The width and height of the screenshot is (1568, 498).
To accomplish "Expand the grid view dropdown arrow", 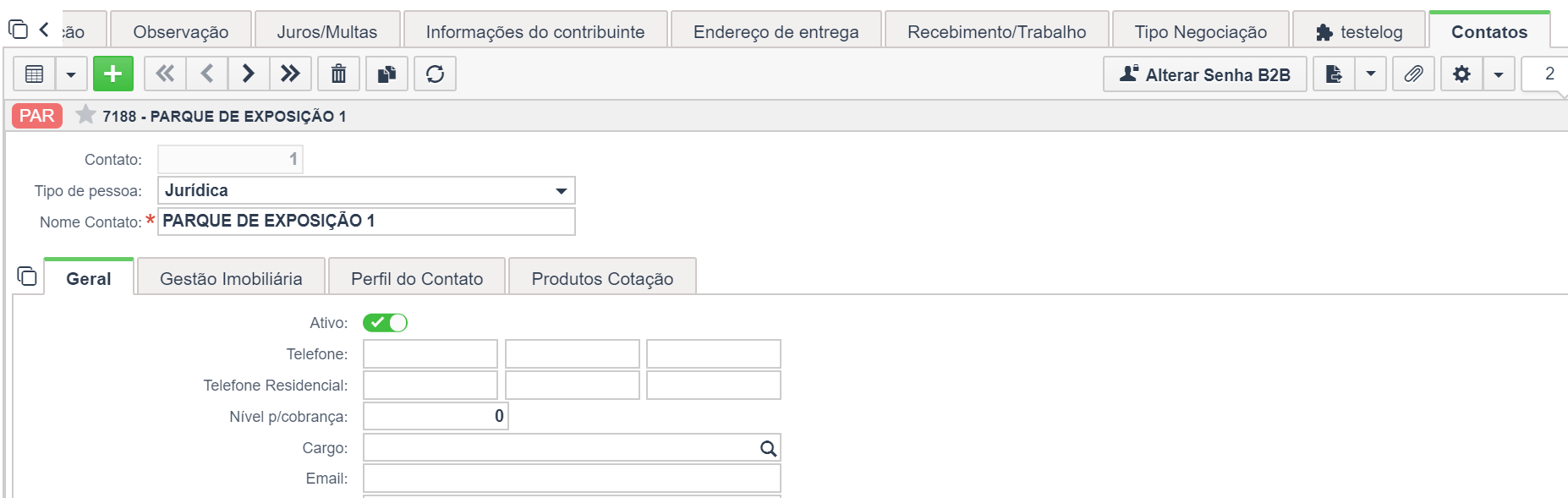I will 71,74.
